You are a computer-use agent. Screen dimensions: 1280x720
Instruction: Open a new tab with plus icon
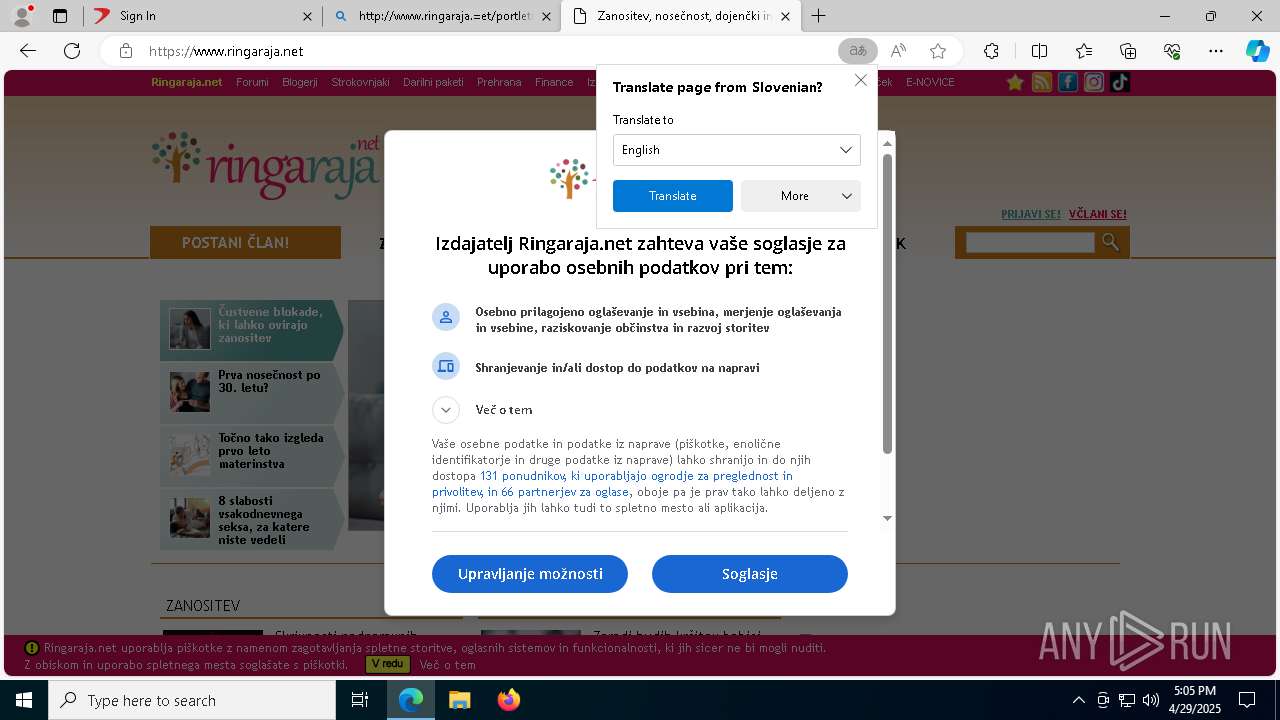tap(819, 16)
